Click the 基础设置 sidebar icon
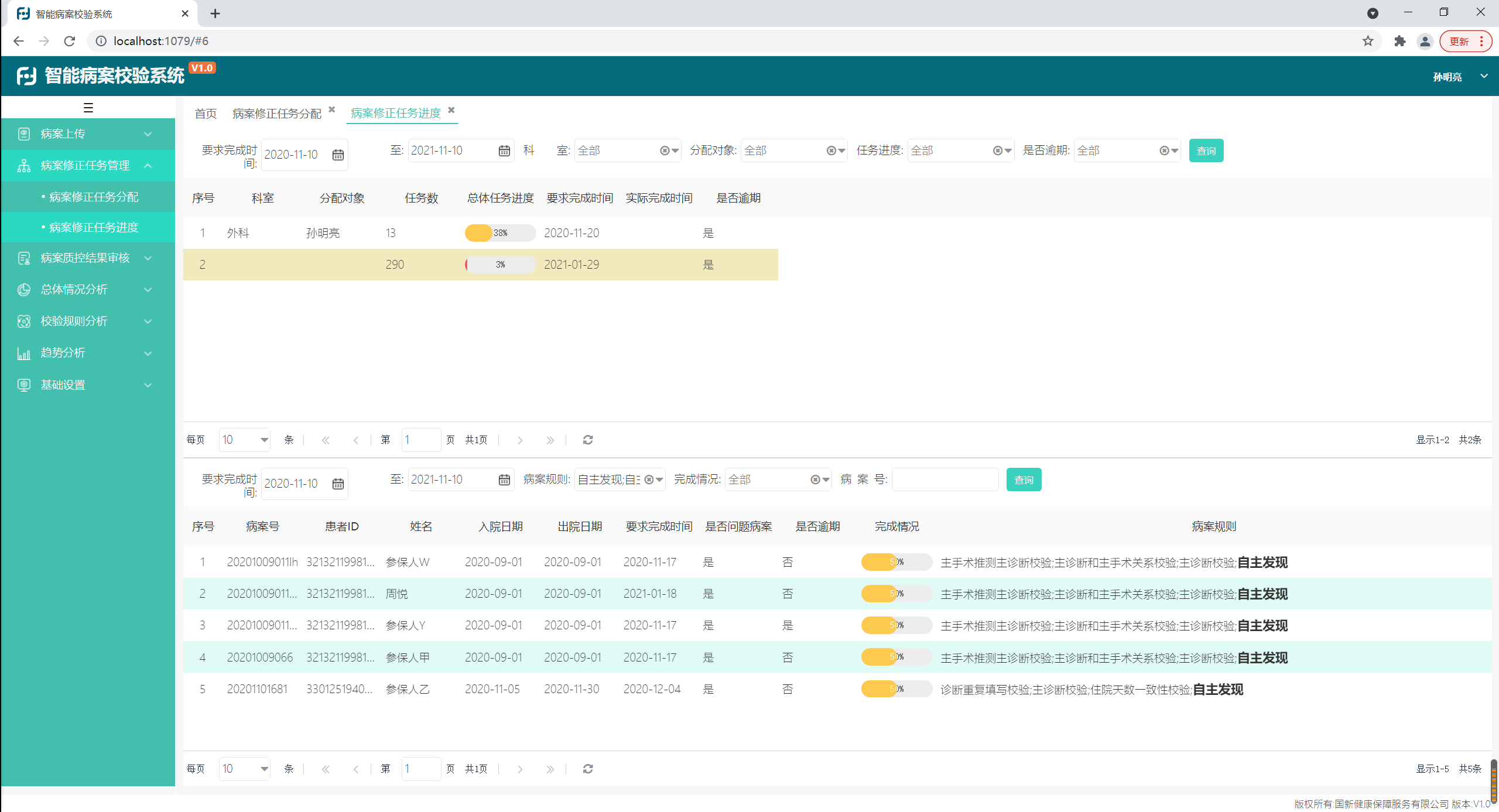Image resolution: width=1499 pixels, height=812 pixels. point(24,385)
